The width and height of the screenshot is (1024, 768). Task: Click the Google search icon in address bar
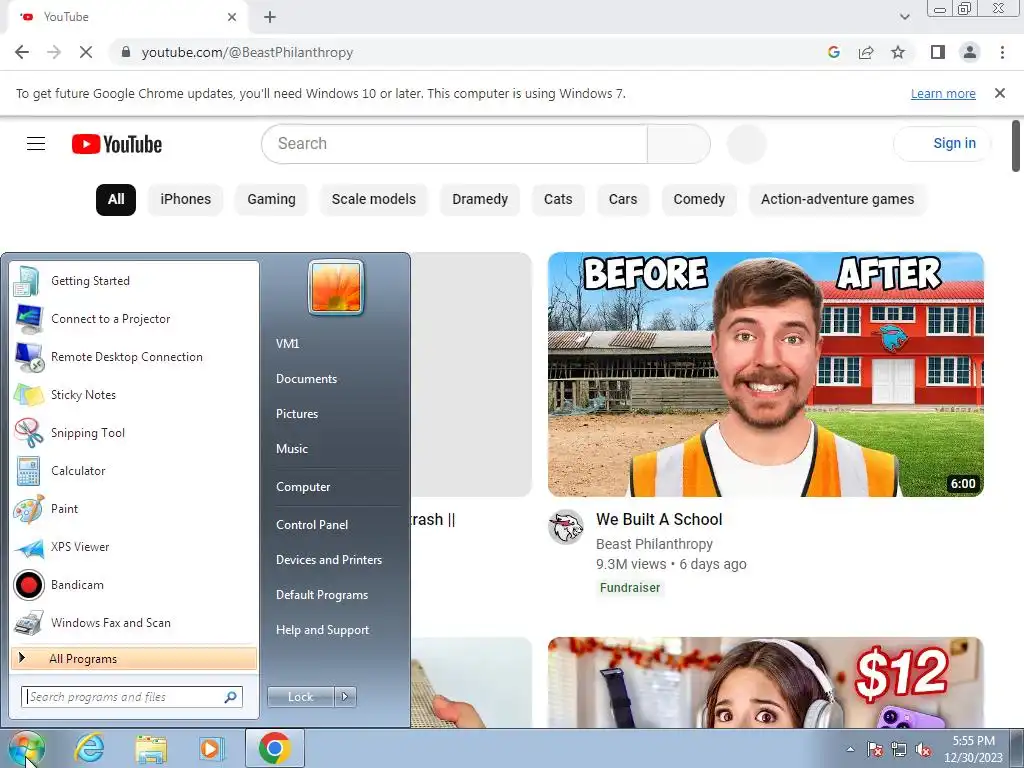pos(833,52)
